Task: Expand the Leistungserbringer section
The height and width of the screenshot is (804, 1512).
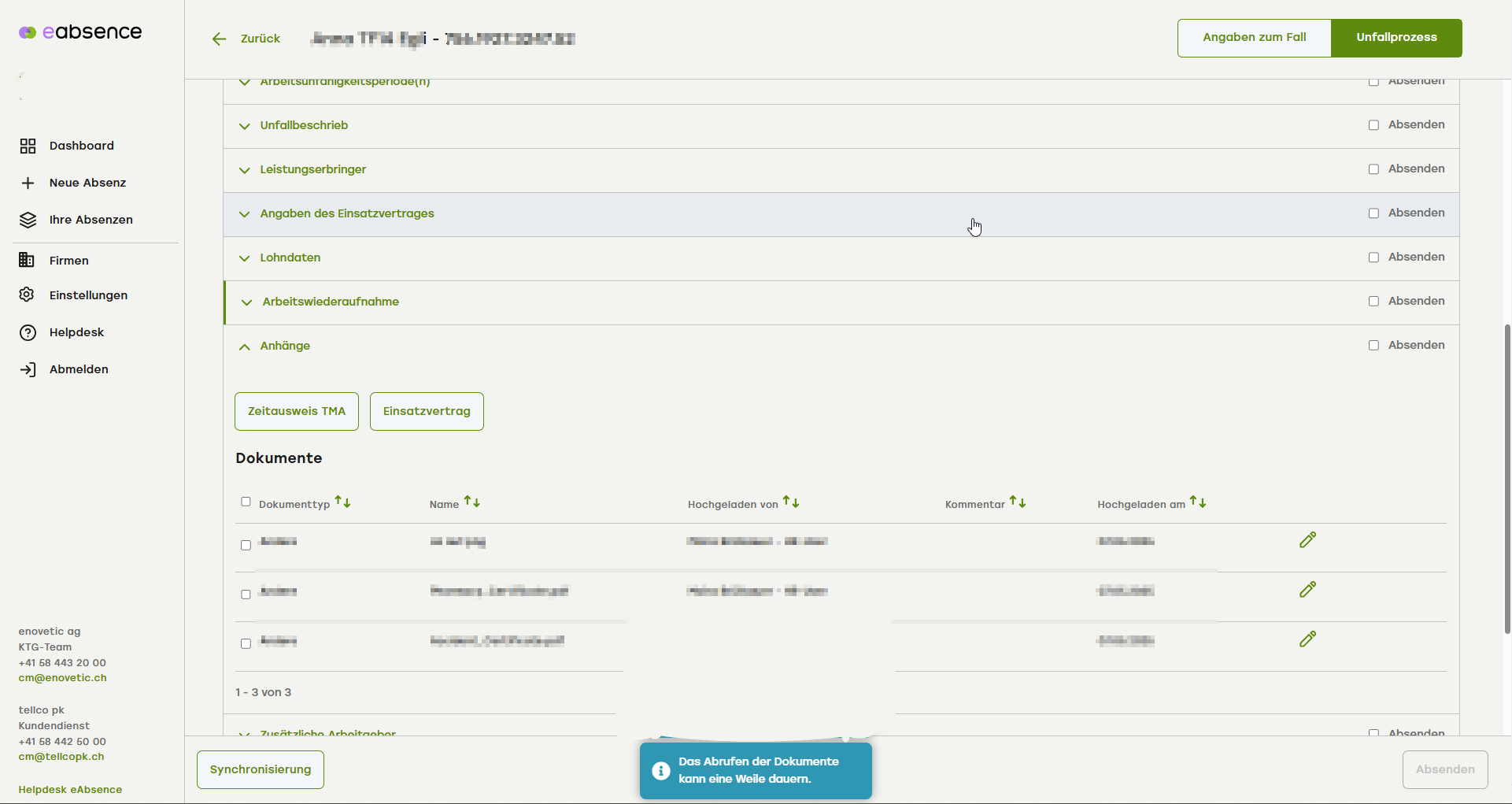Action: click(245, 170)
